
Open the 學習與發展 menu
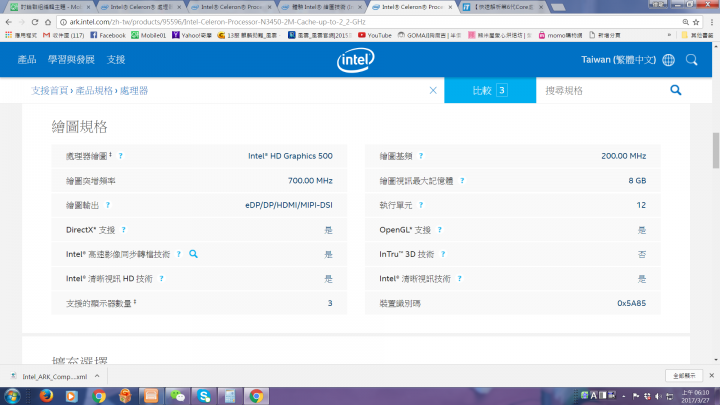[71, 60]
